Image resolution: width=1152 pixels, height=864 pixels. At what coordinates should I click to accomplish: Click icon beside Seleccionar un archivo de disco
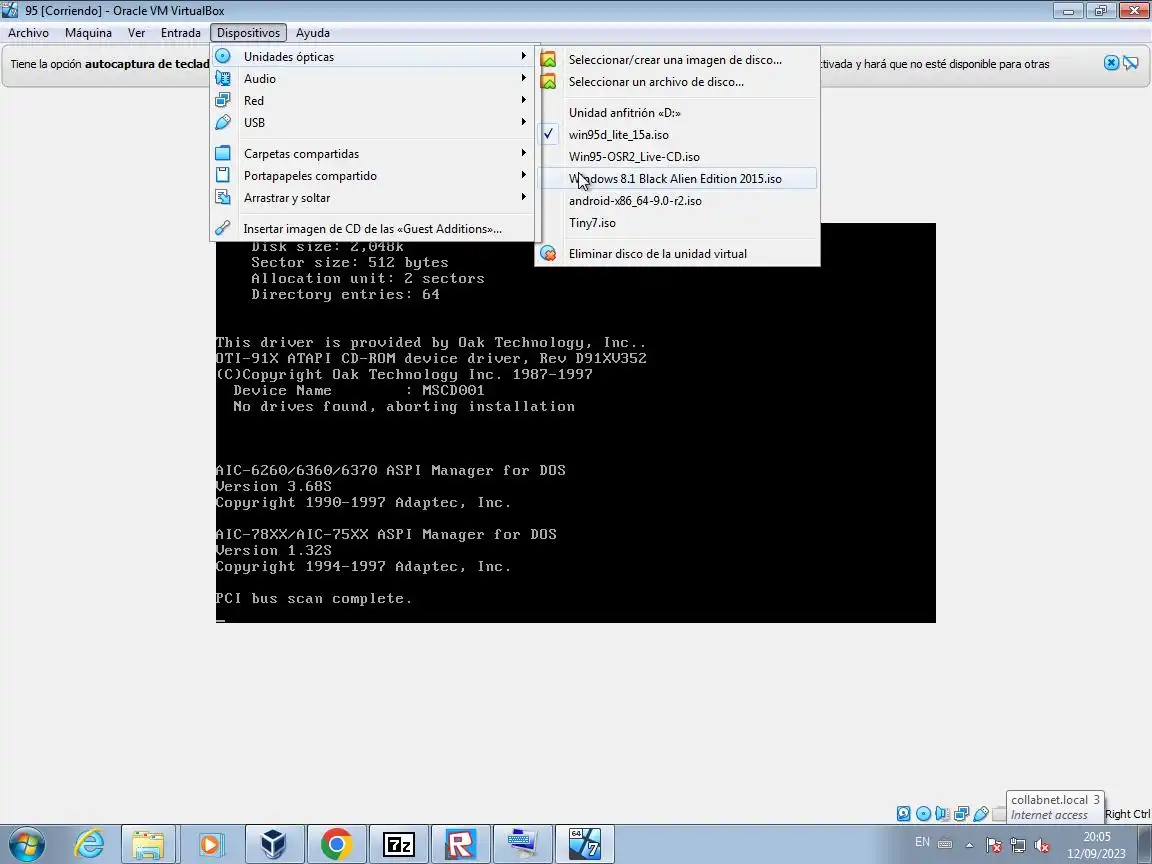click(x=548, y=82)
